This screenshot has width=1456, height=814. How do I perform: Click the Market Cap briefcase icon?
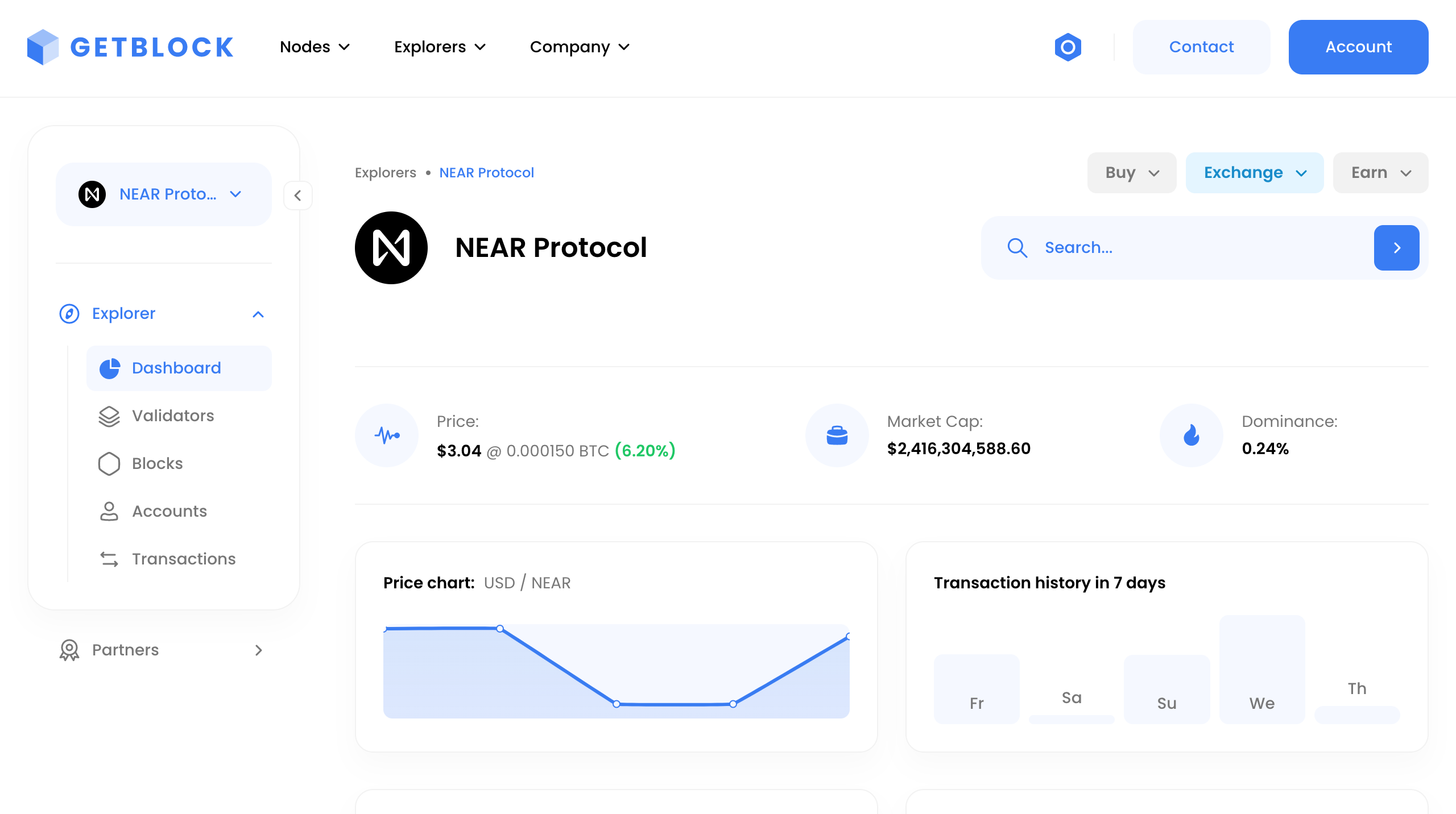tap(837, 435)
